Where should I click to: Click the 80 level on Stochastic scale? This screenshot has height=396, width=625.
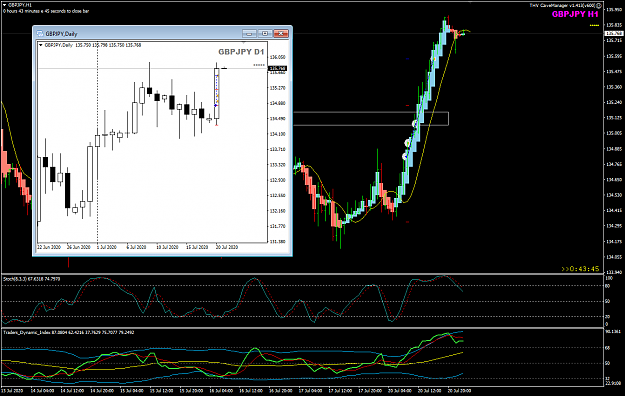click(608, 286)
